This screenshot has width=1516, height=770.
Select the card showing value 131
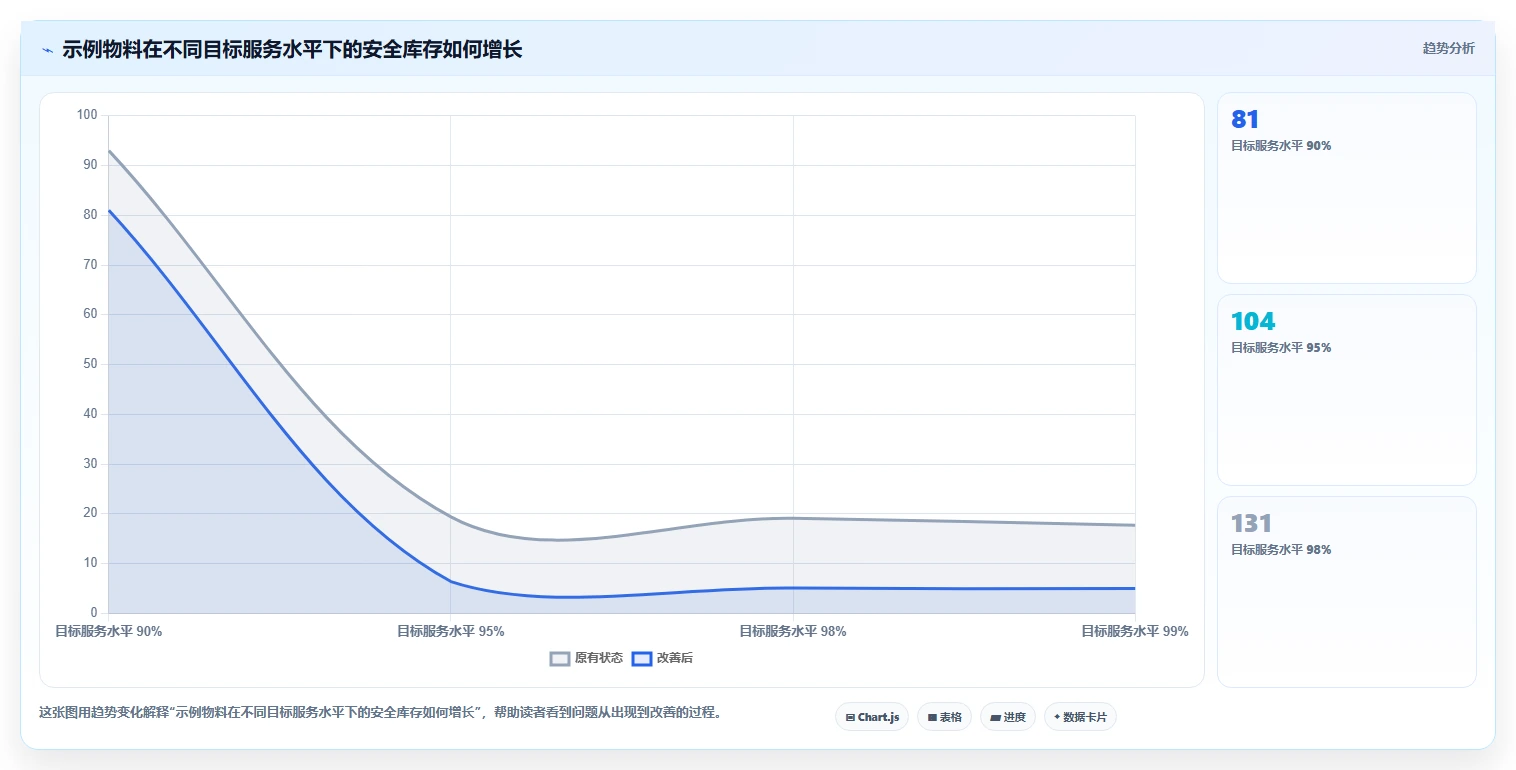click(1346, 592)
